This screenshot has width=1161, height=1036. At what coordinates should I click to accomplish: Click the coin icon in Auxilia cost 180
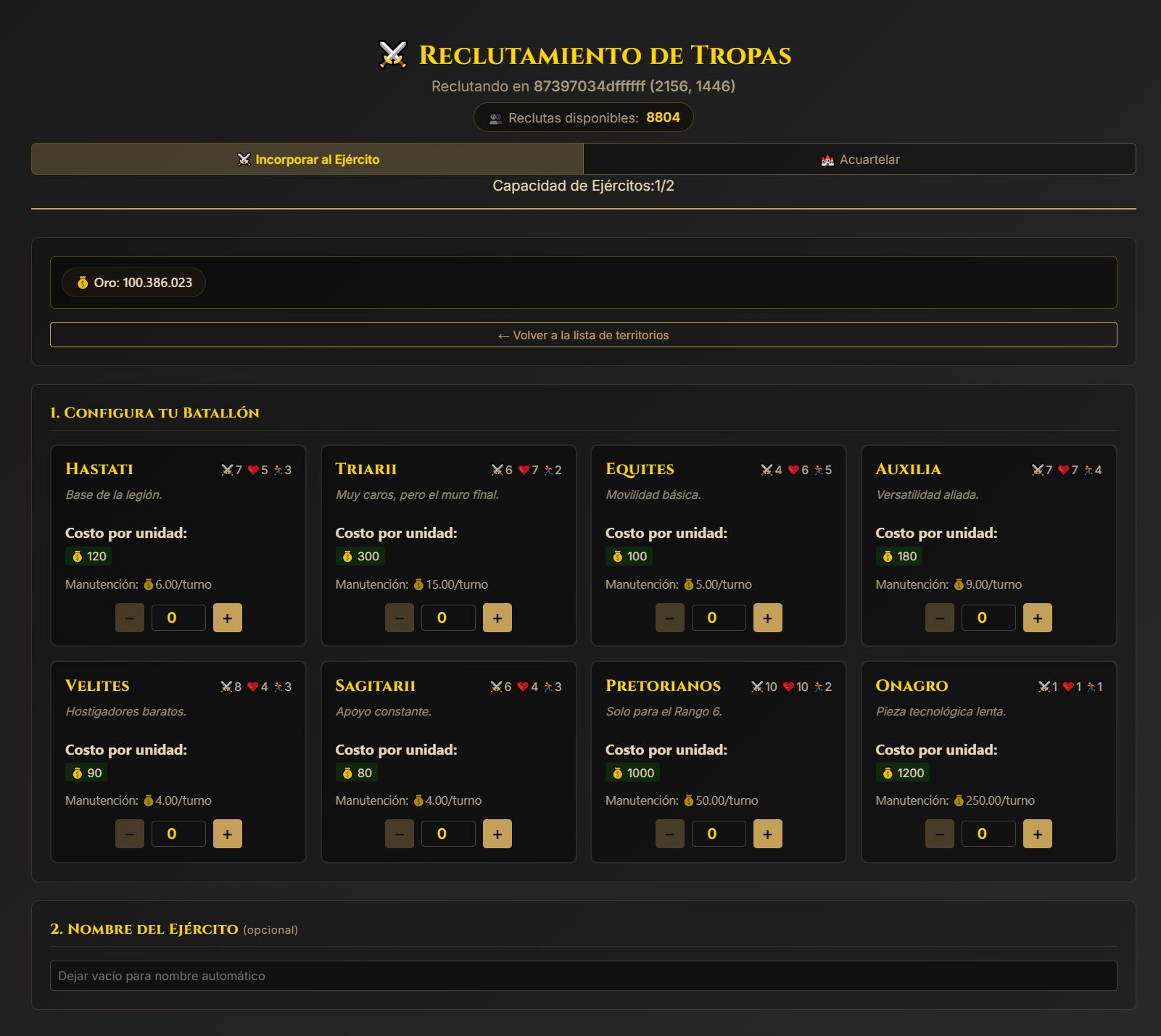(888, 556)
